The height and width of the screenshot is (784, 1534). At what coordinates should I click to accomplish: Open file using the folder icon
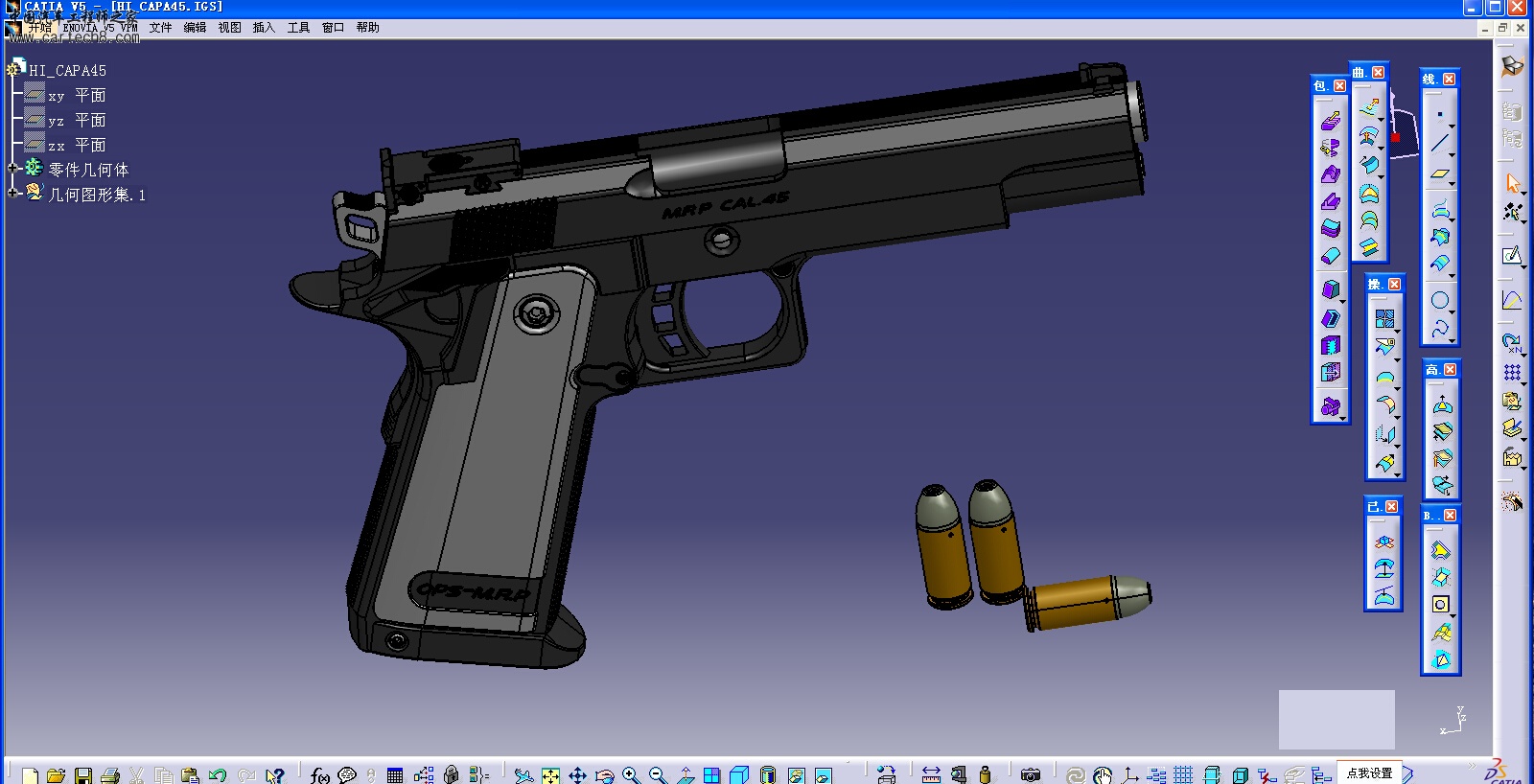coord(56,775)
